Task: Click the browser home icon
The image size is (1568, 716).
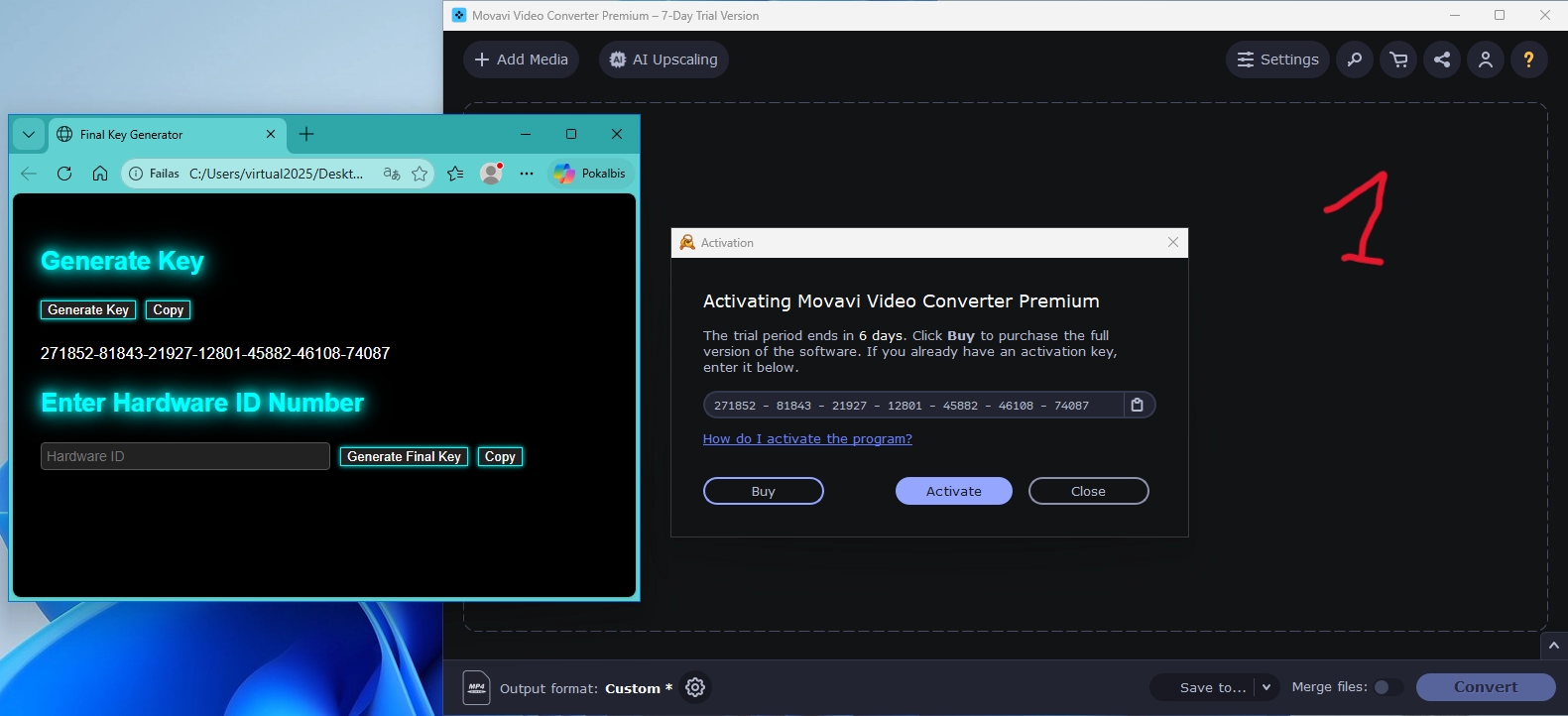Action: (x=100, y=174)
